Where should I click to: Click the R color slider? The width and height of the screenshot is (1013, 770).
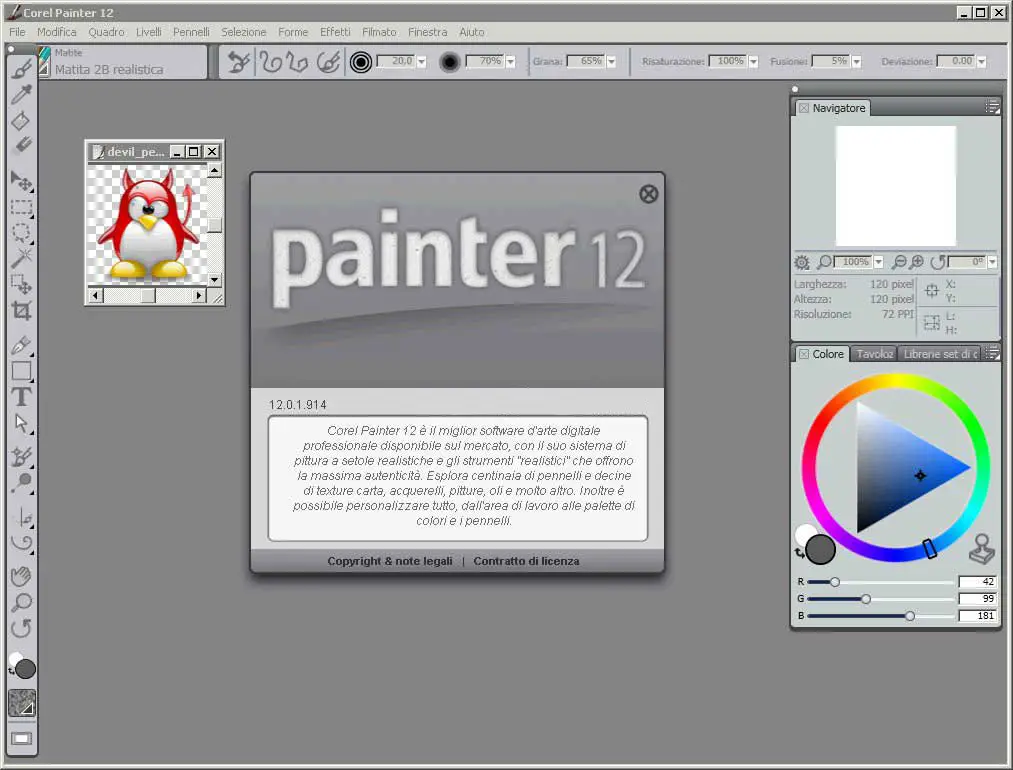pos(881,582)
